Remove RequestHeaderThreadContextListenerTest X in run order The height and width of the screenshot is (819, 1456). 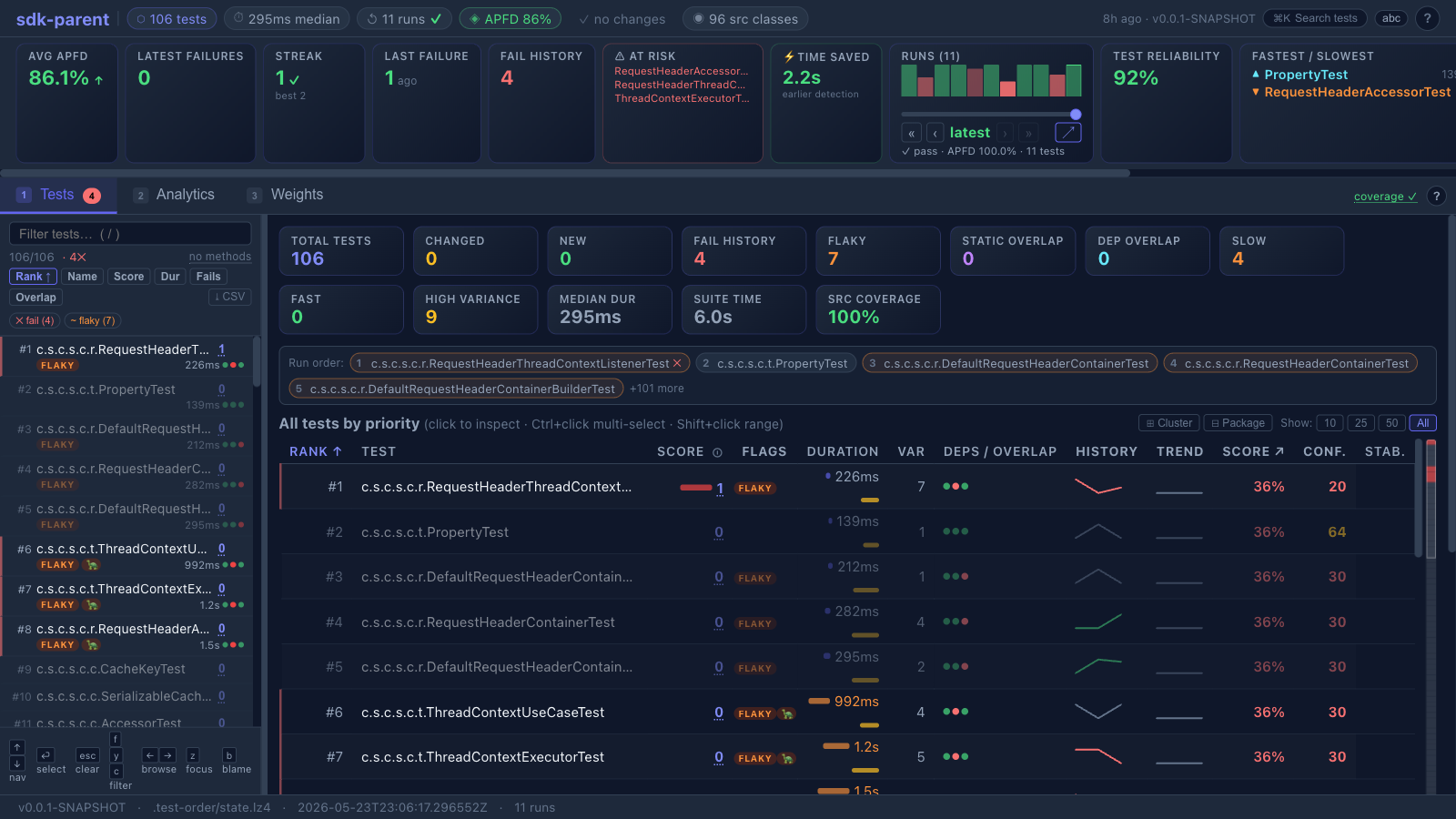677,363
